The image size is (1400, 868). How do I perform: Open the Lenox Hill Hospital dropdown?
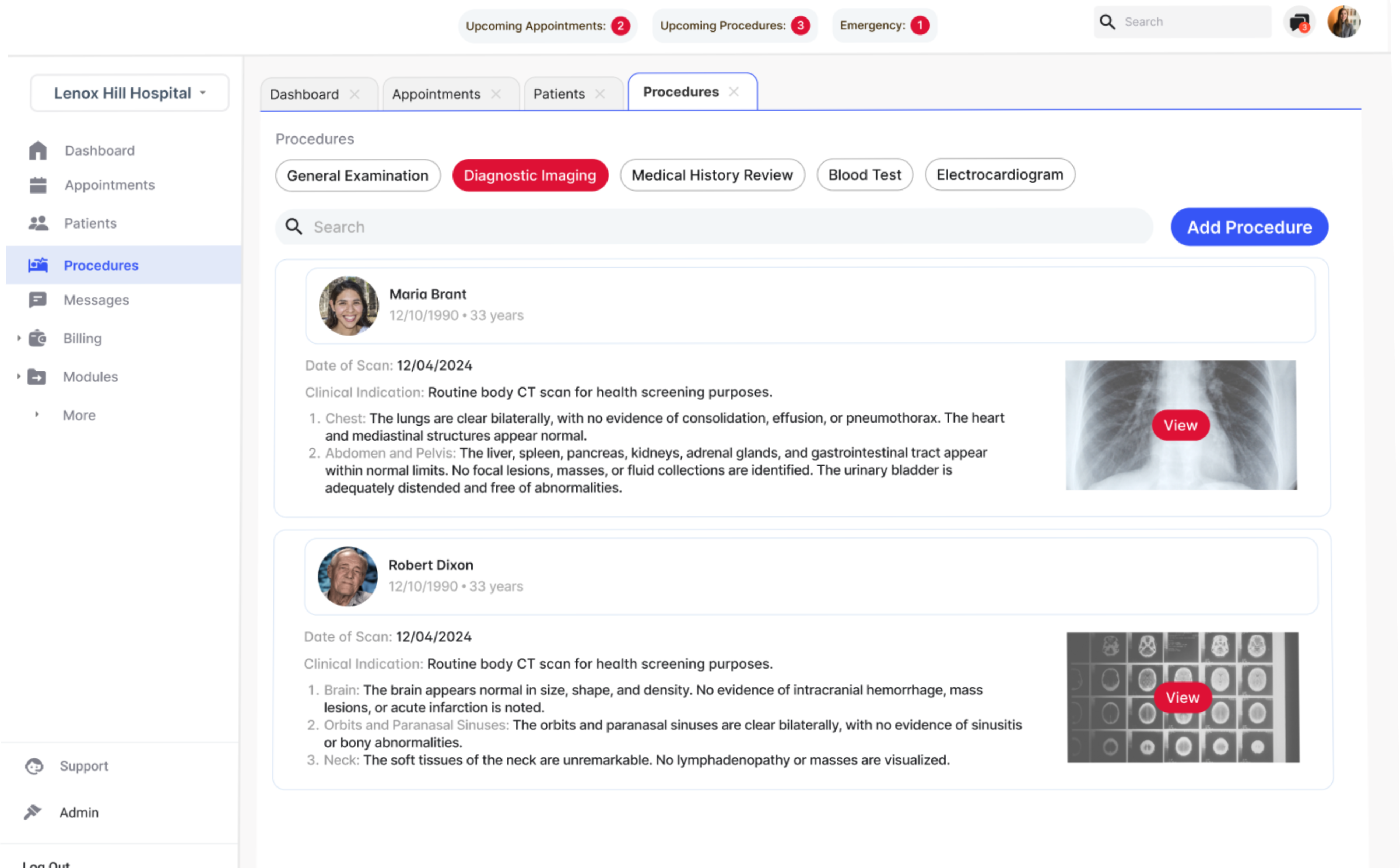coord(130,93)
